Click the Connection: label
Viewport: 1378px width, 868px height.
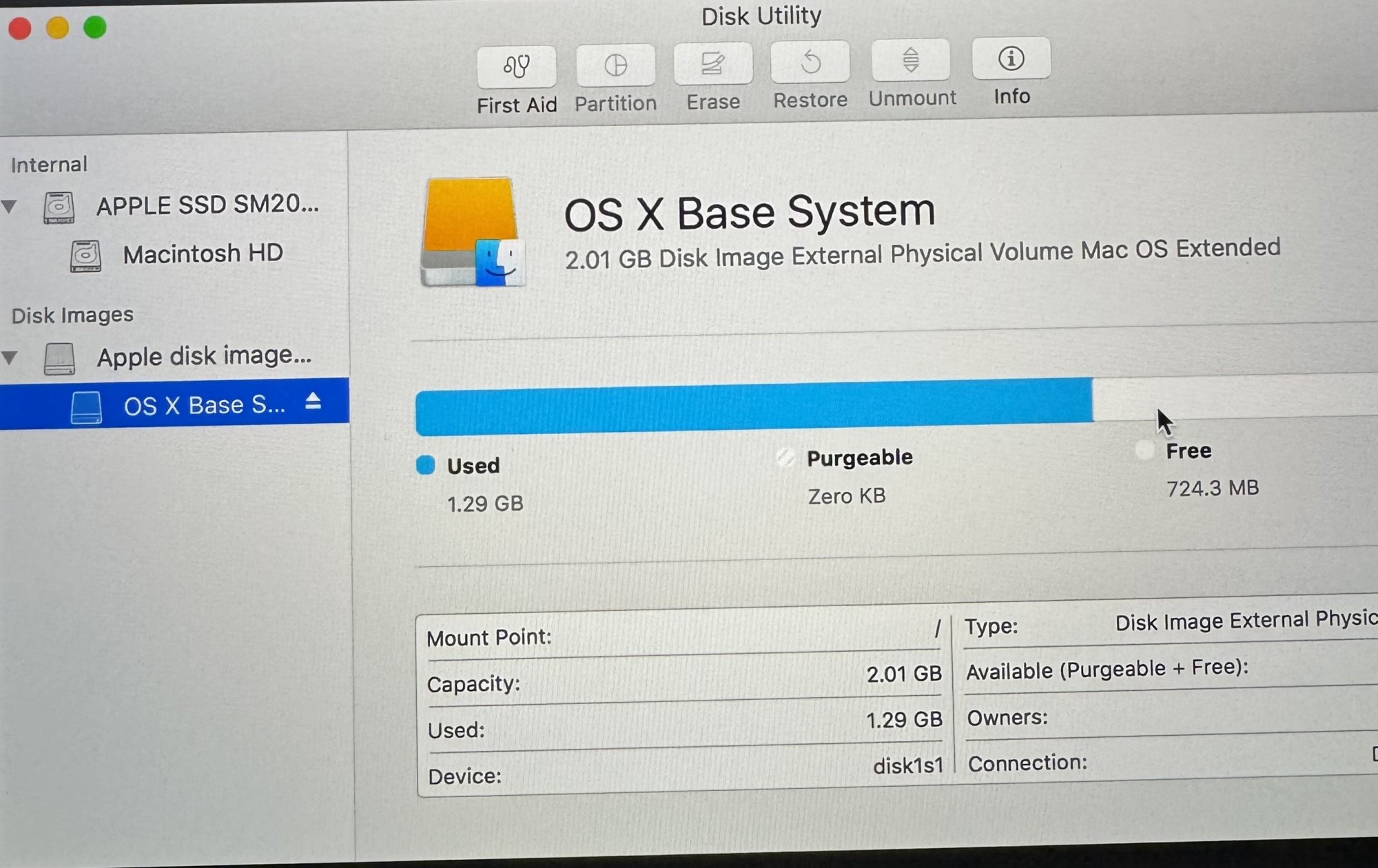coord(1027,763)
